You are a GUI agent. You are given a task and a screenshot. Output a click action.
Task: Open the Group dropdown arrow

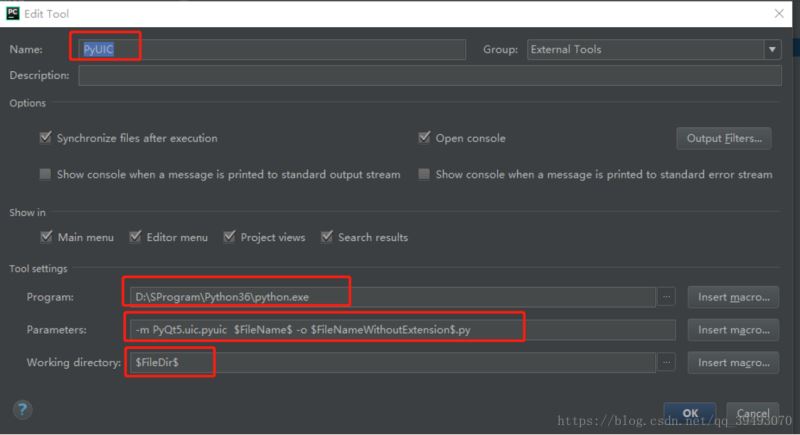tap(772, 49)
